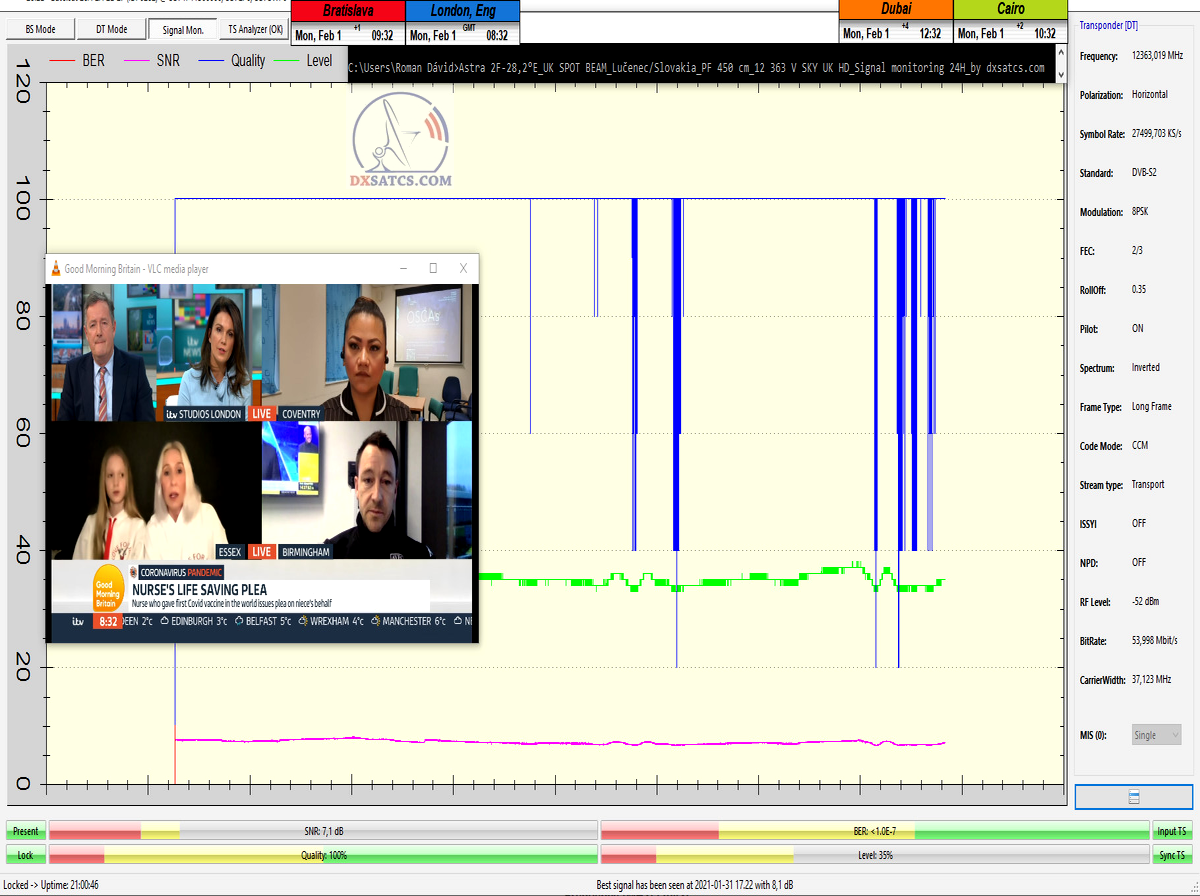
Task: Toggle the Lock status indicator
Action: coord(26,855)
